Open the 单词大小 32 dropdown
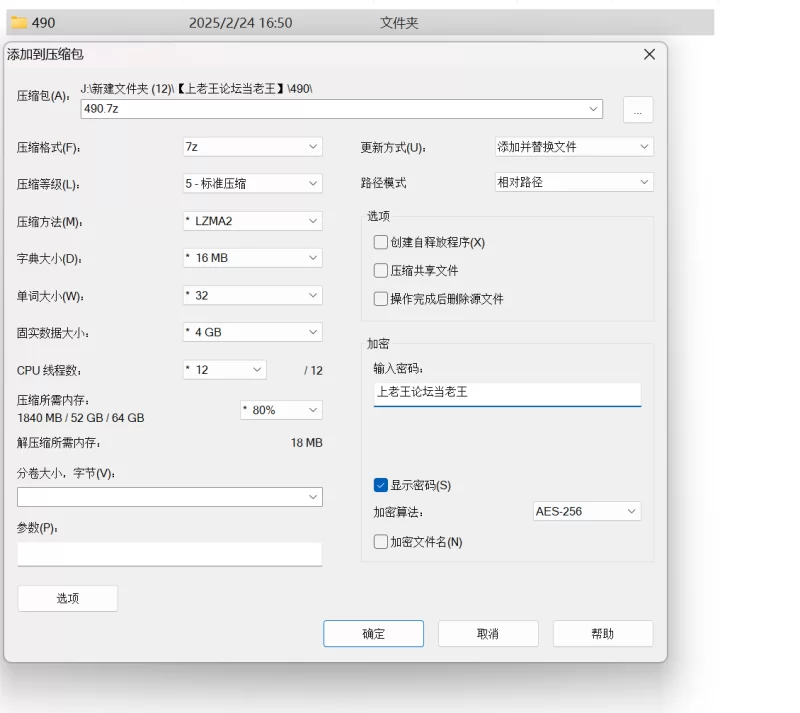This screenshot has width=800, height=713. tap(253, 296)
